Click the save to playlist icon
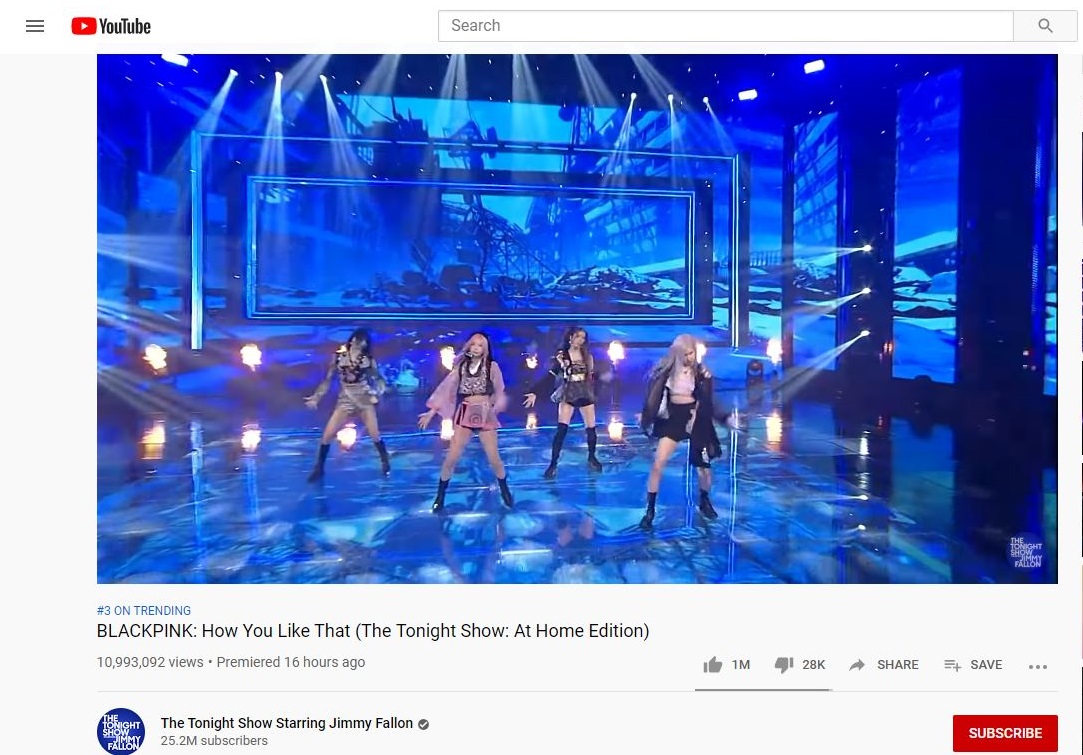 click(952, 665)
